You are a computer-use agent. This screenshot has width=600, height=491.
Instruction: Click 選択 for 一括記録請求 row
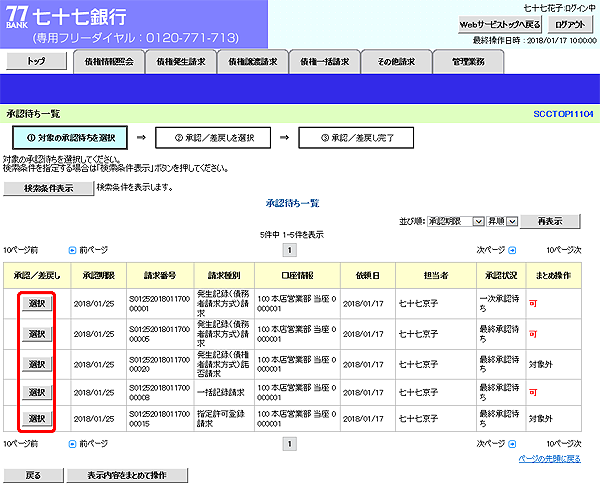click(x=37, y=392)
